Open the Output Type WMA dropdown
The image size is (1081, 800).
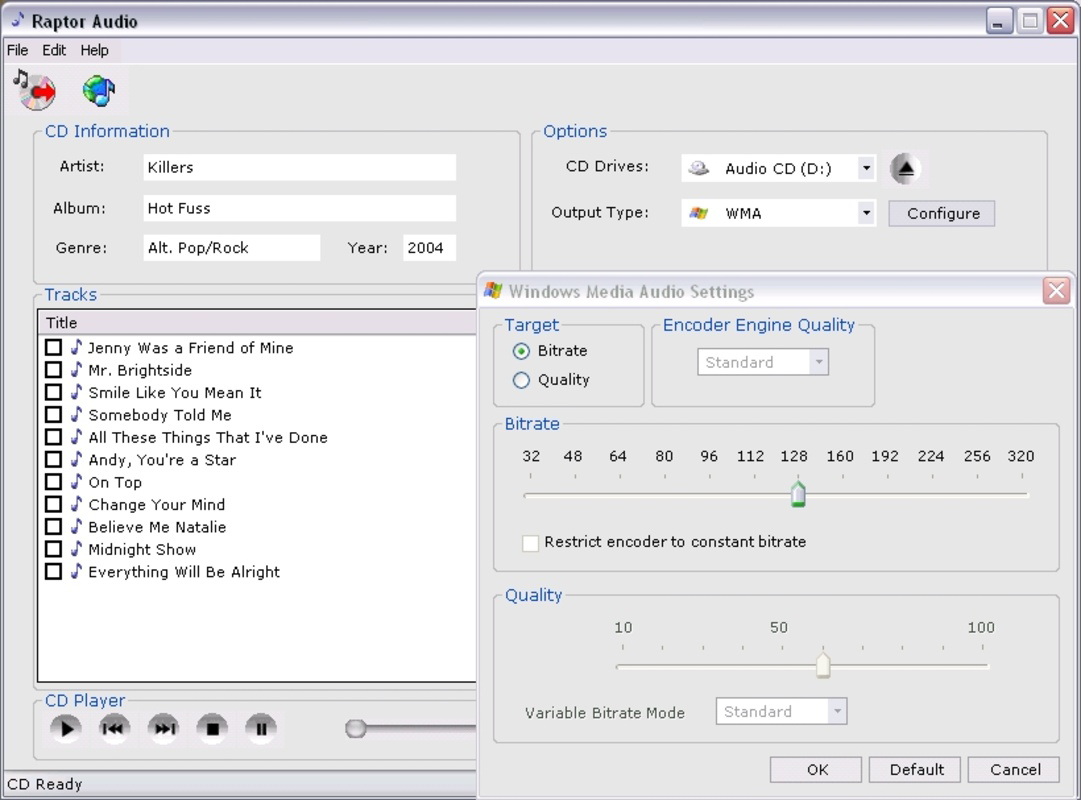click(x=866, y=213)
